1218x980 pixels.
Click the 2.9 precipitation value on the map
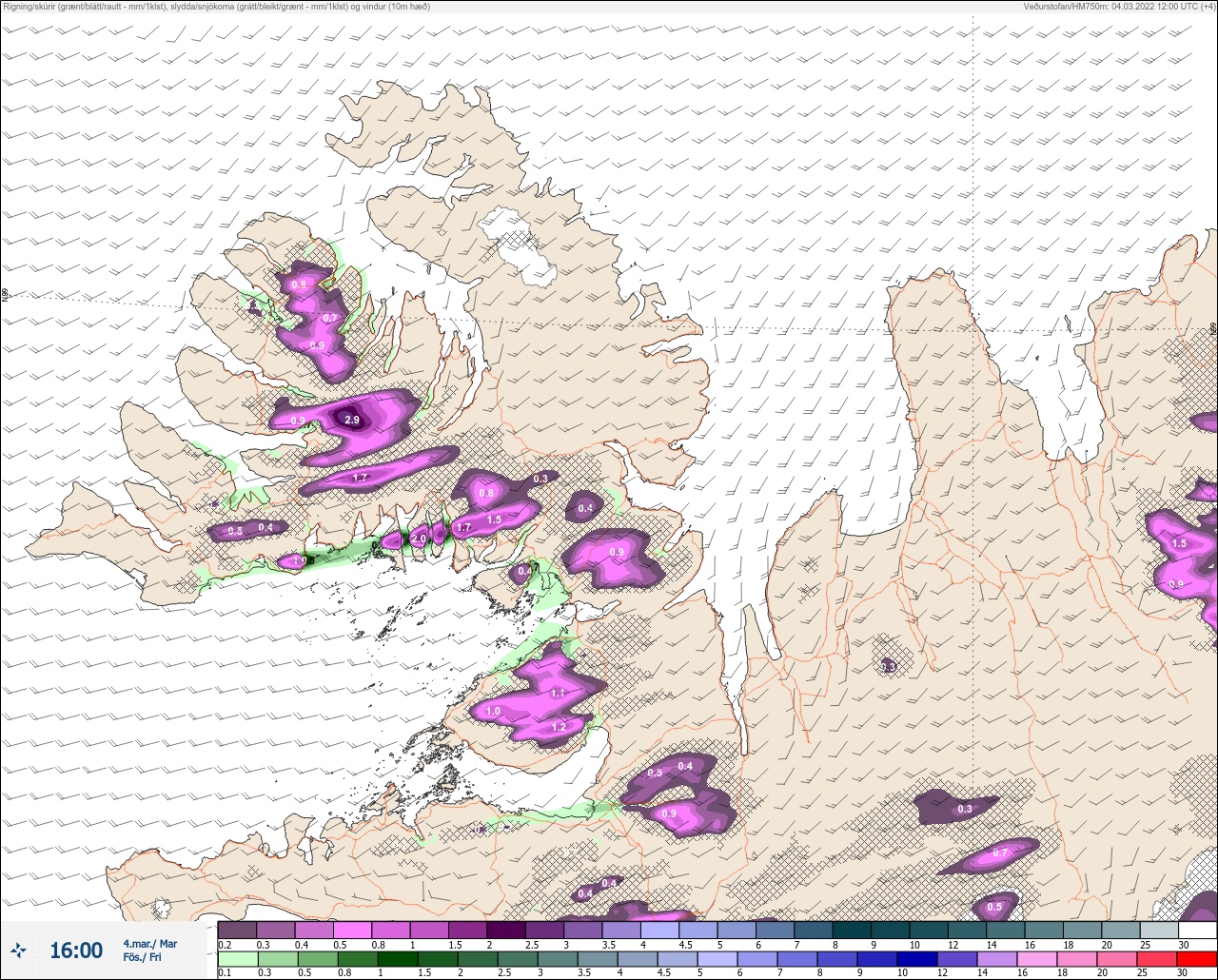[352, 420]
